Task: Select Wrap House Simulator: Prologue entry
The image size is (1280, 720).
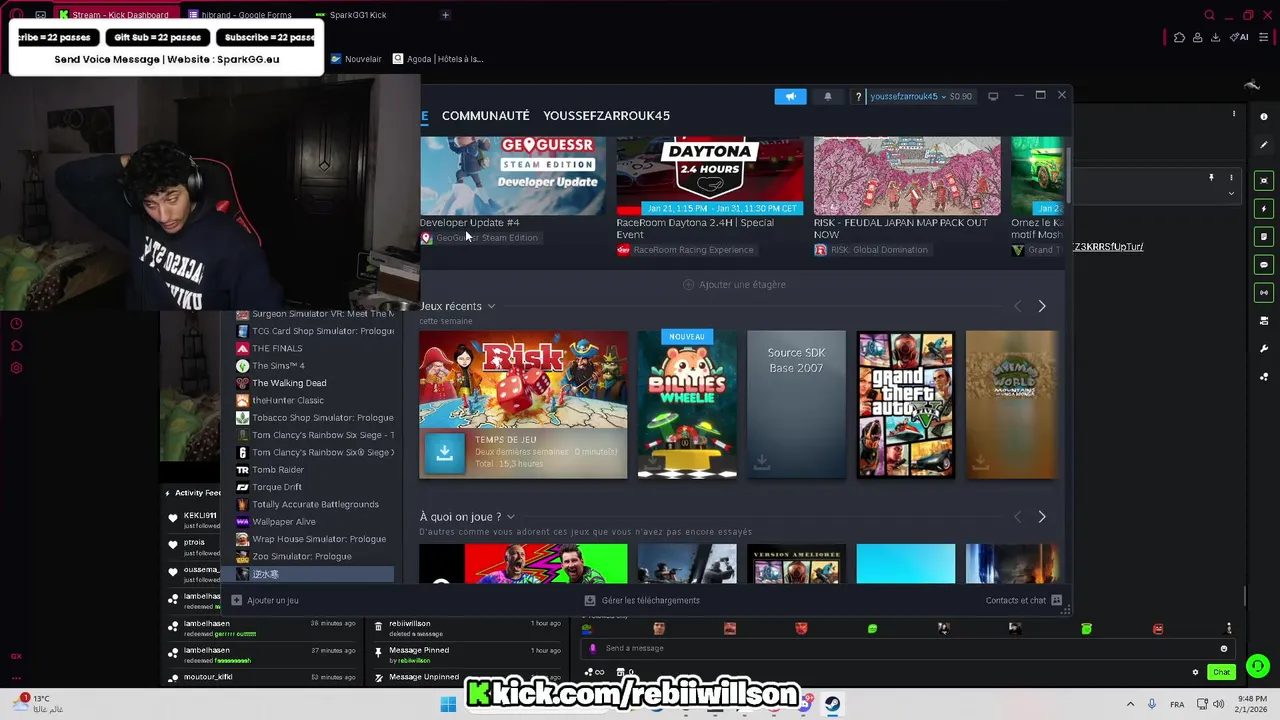Action: 314,539
